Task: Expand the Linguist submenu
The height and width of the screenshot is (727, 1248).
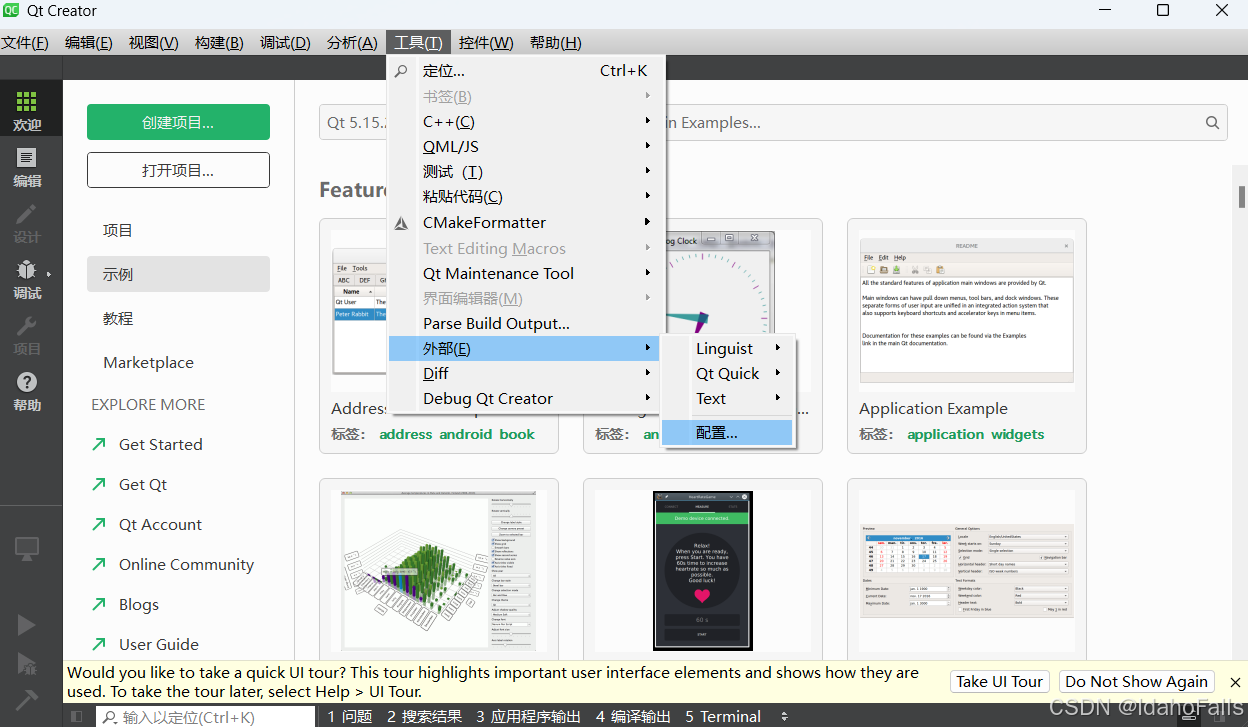Action: coord(728,348)
